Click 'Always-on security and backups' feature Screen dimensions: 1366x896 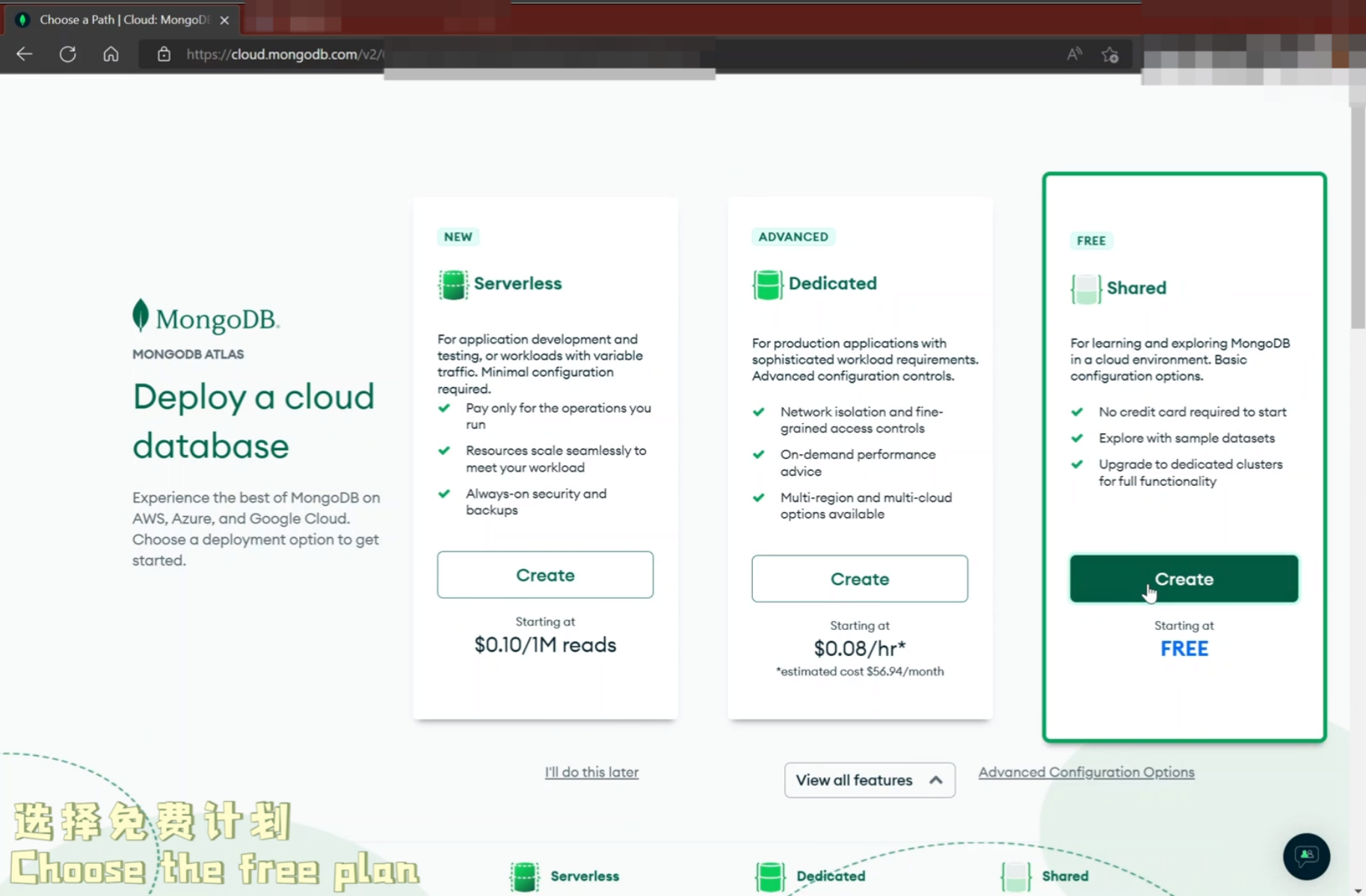(536, 501)
